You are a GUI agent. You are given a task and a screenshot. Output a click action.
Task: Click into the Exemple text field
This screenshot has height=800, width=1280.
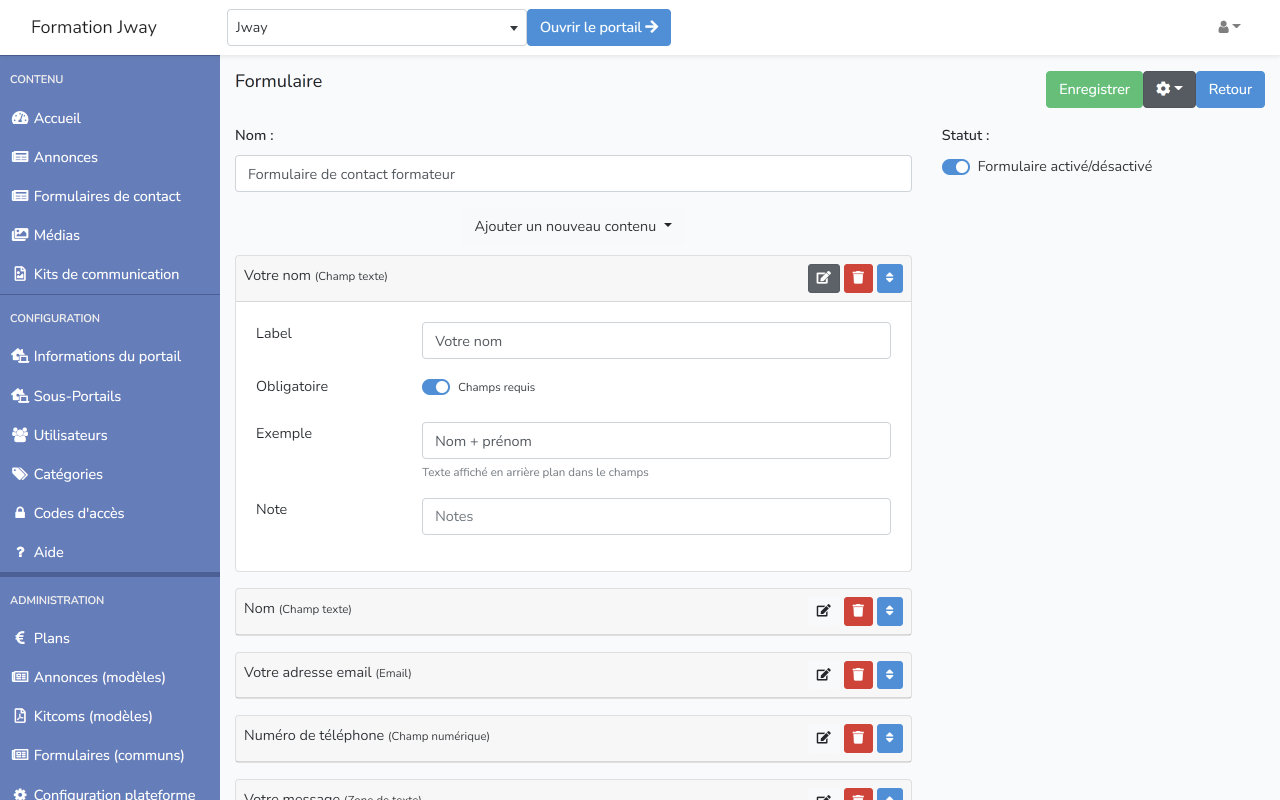point(656,441)
